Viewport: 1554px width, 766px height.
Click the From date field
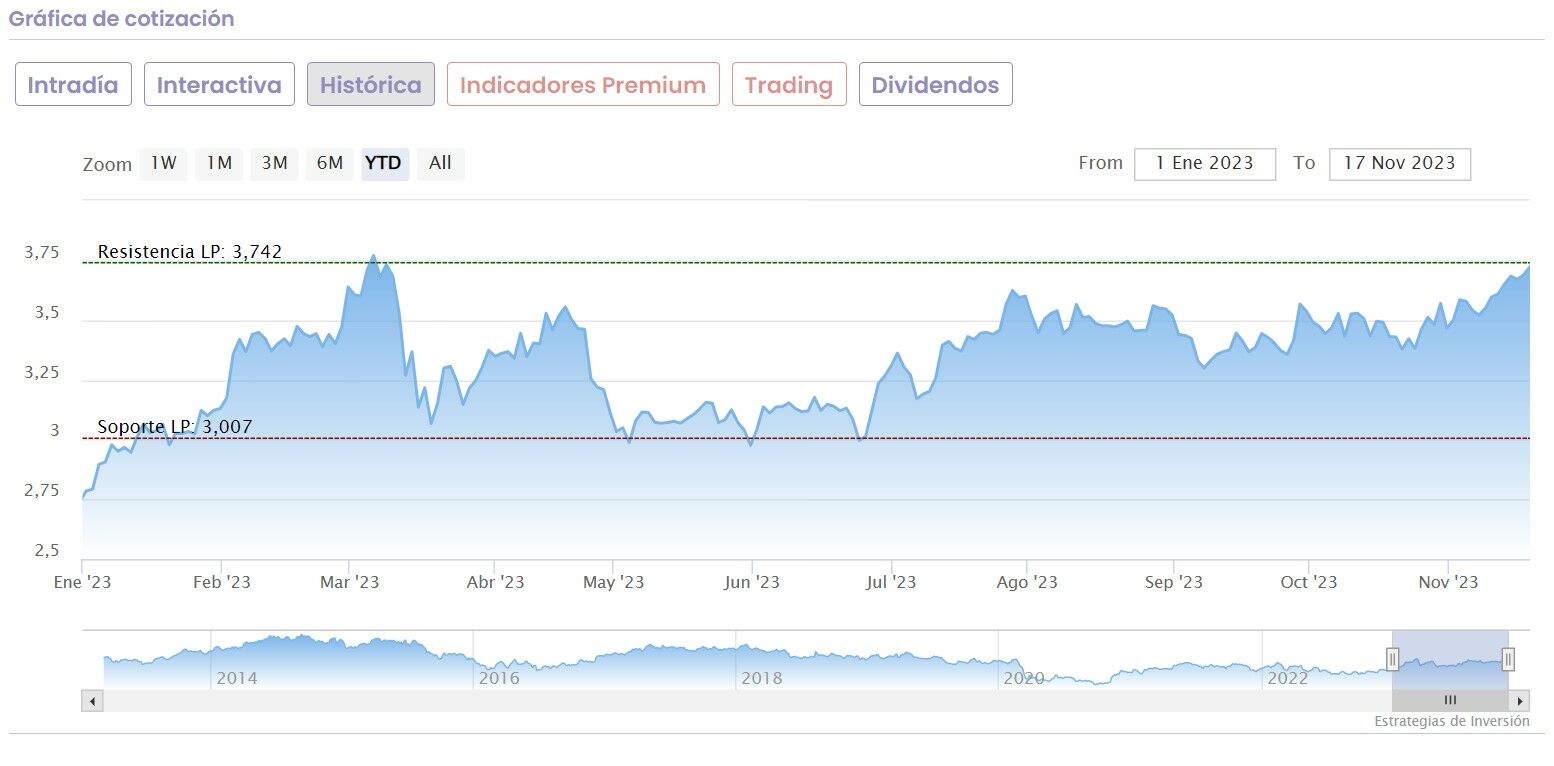pos(1204,163)
